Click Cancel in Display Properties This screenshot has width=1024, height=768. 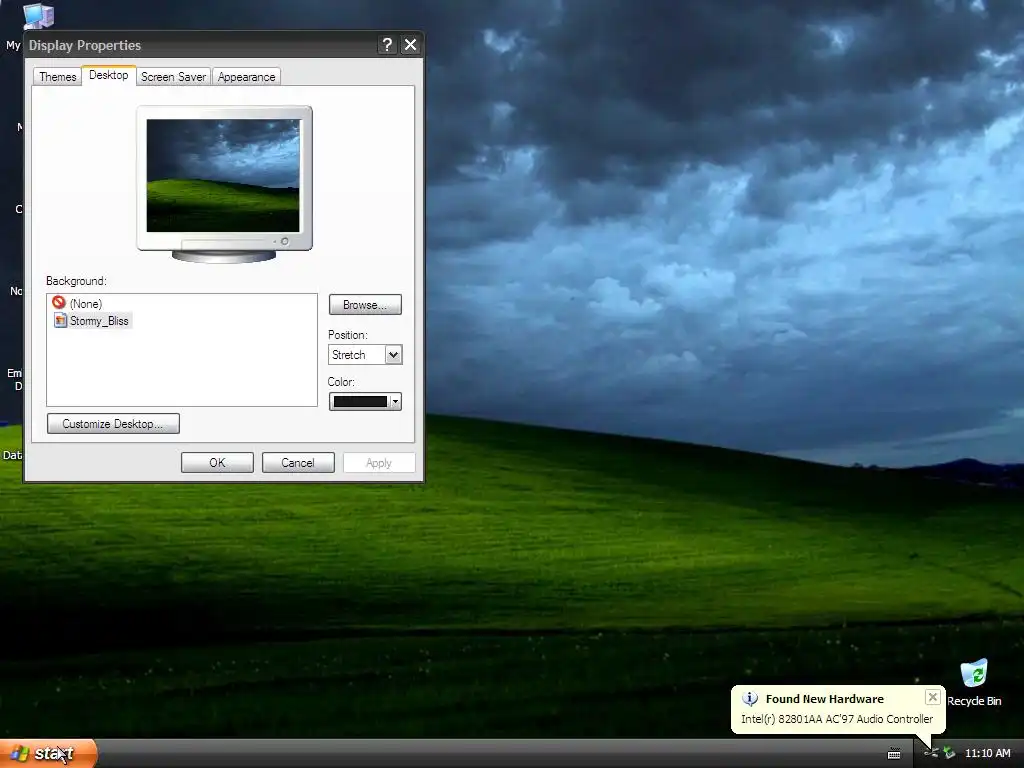[x=298, y=463]
